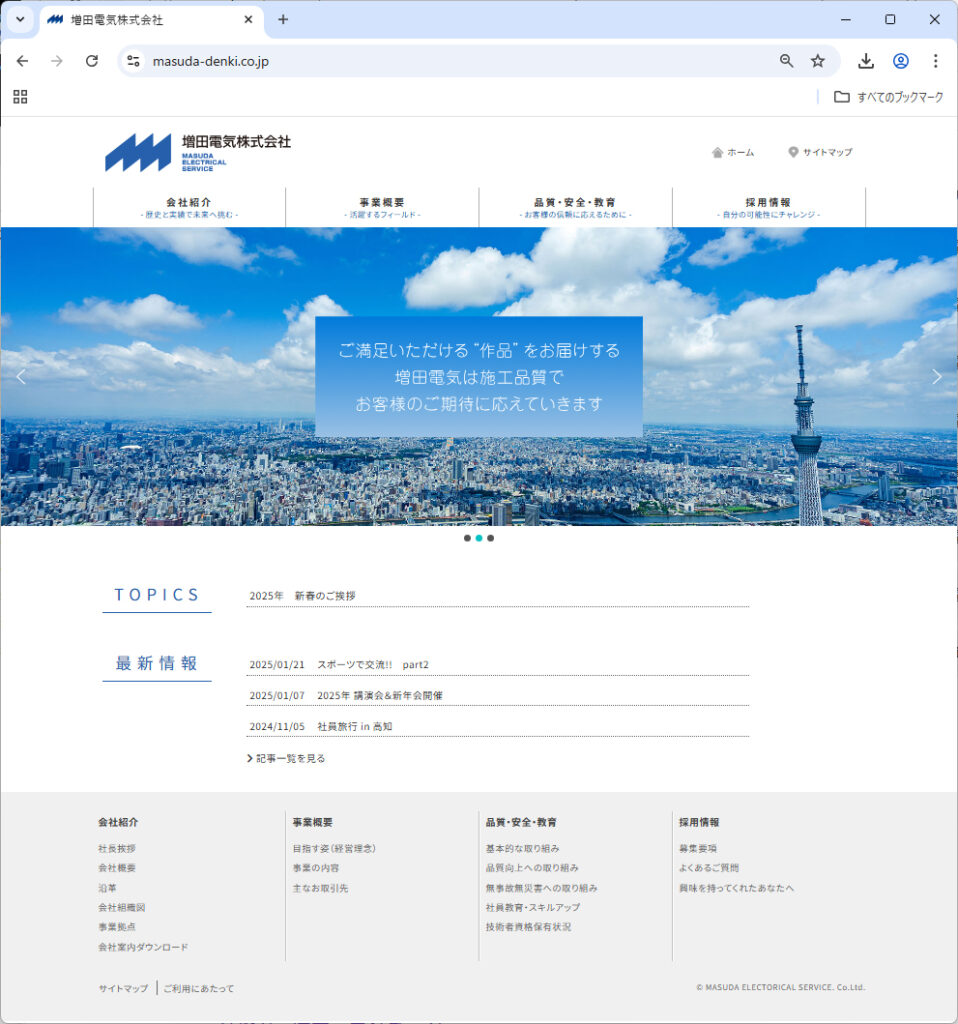
Task: Open footer link 会社組織図
Action: point(121,907)
